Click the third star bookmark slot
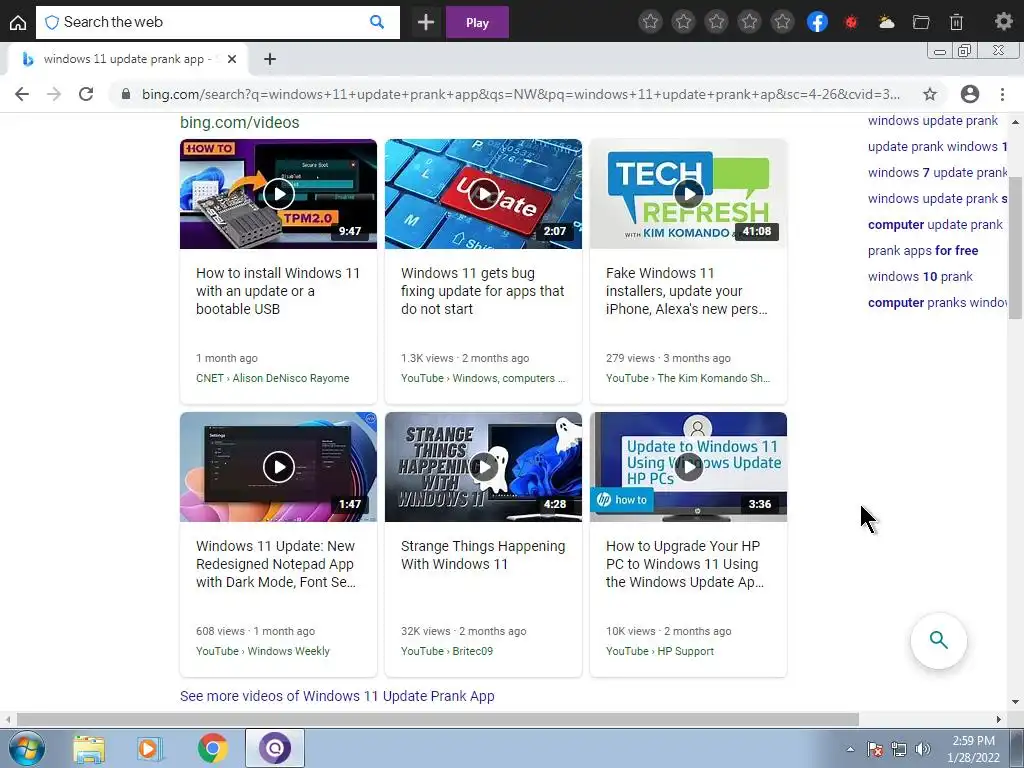The width and height of the screenshot is (1024, 768). point(716,22)
